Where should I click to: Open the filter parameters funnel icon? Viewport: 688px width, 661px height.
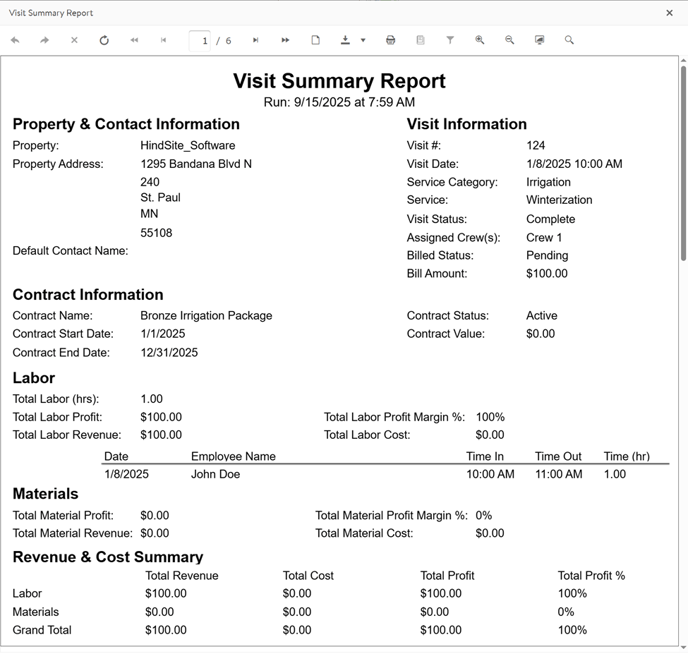(450, 41)
